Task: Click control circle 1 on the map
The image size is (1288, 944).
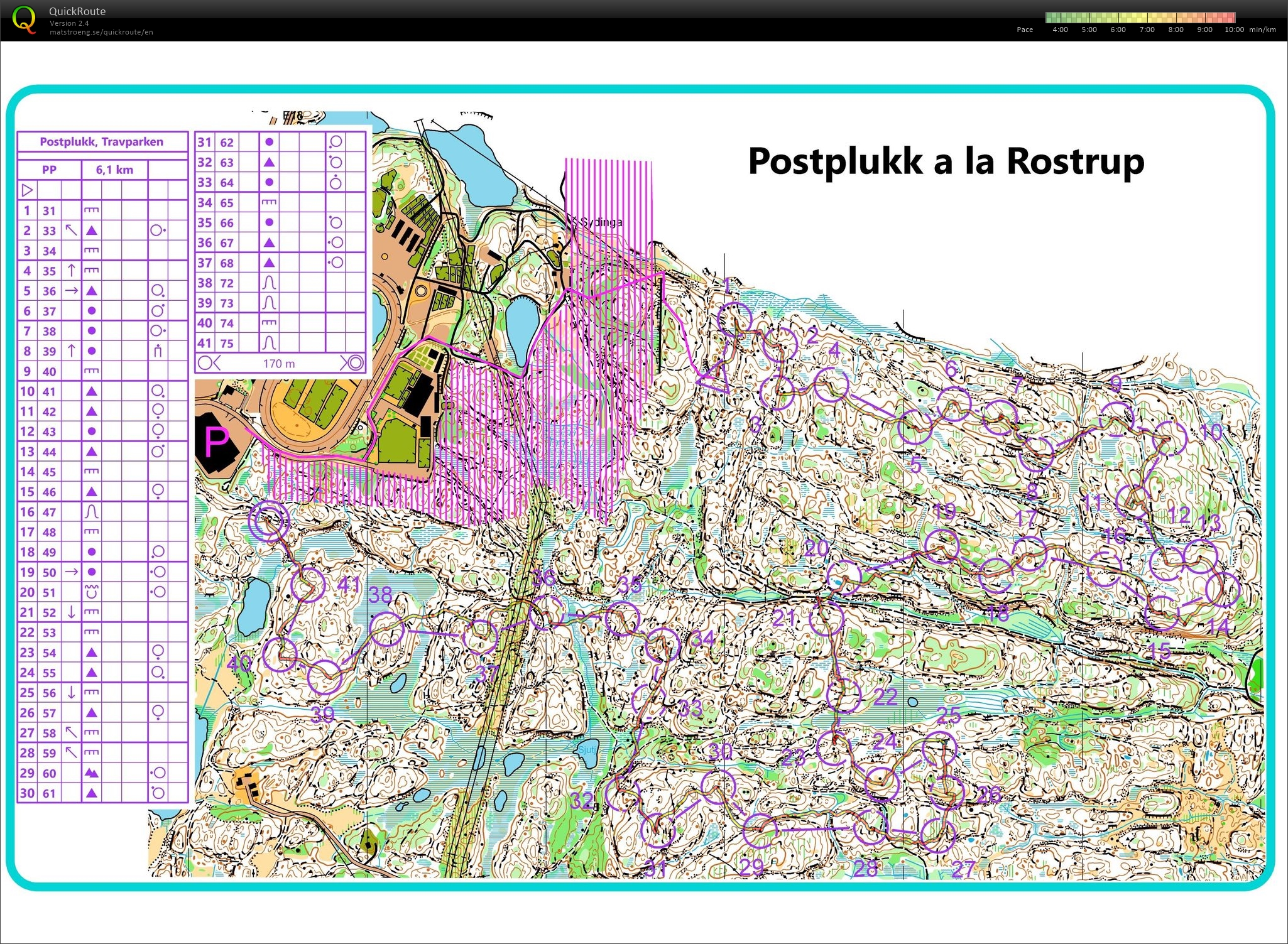Action: coord(734,319)
